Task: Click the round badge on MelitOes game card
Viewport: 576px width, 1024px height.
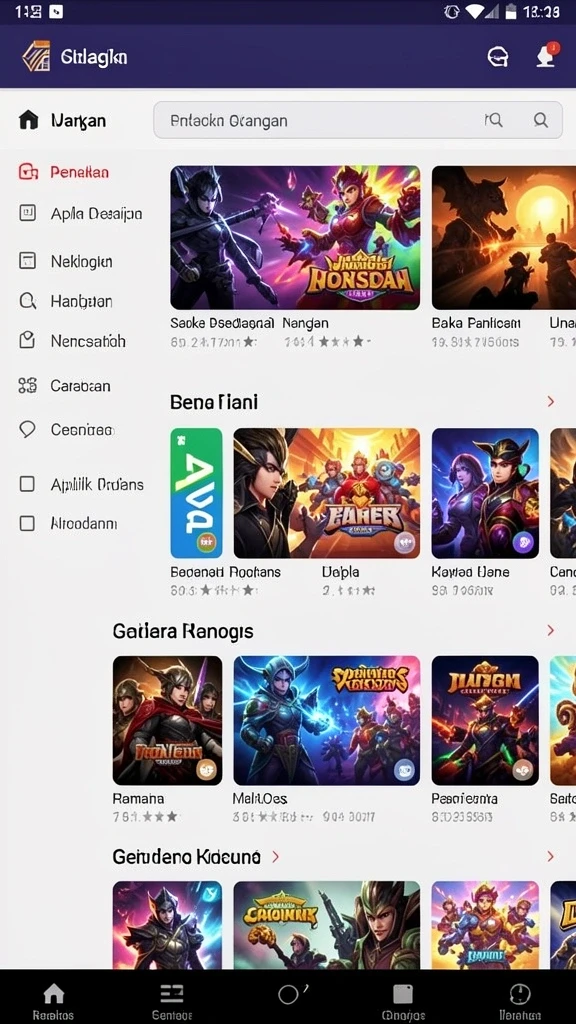Action: [x=404, y=771]
